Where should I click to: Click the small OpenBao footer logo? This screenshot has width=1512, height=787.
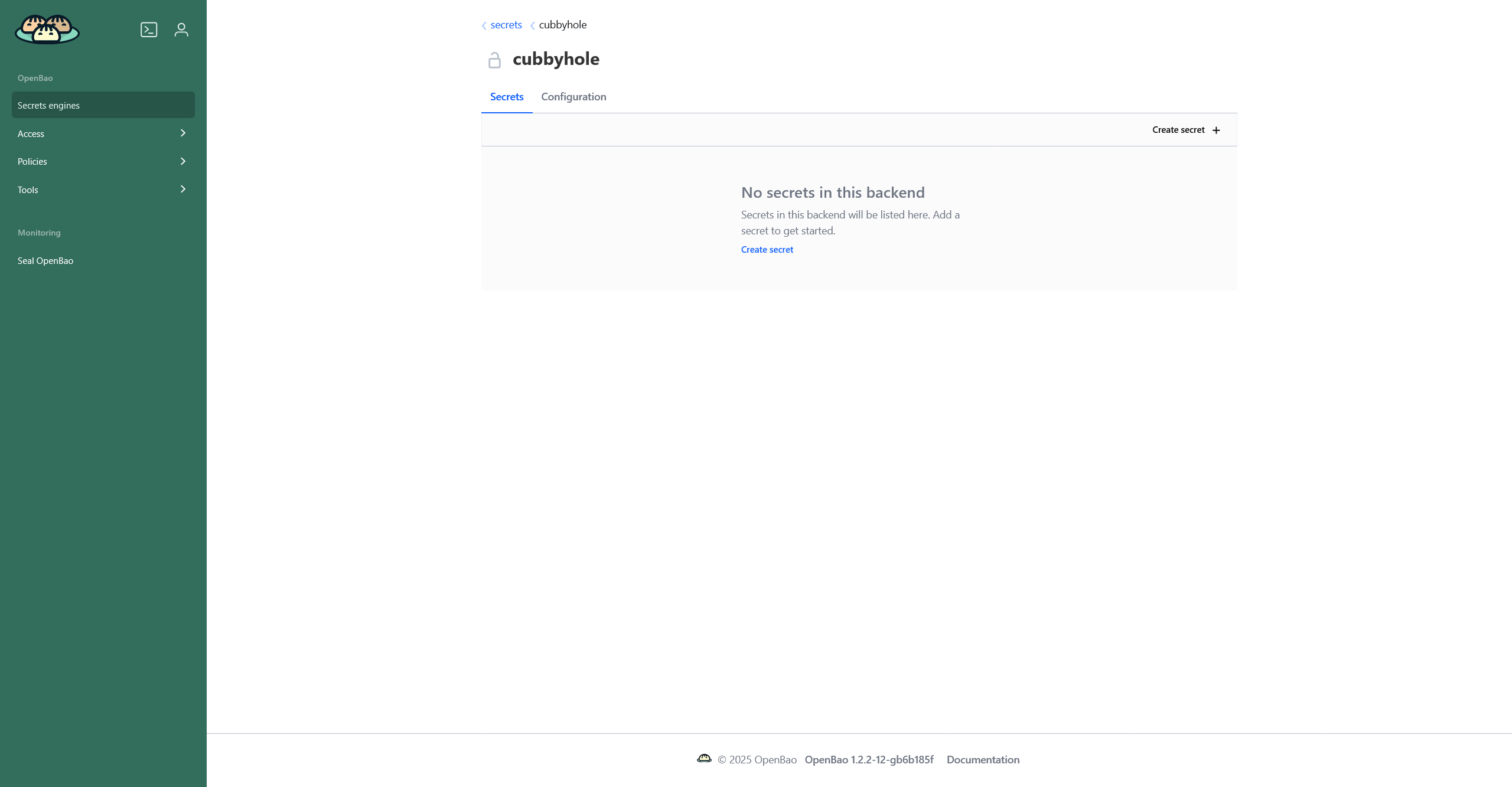pos(704,759)
